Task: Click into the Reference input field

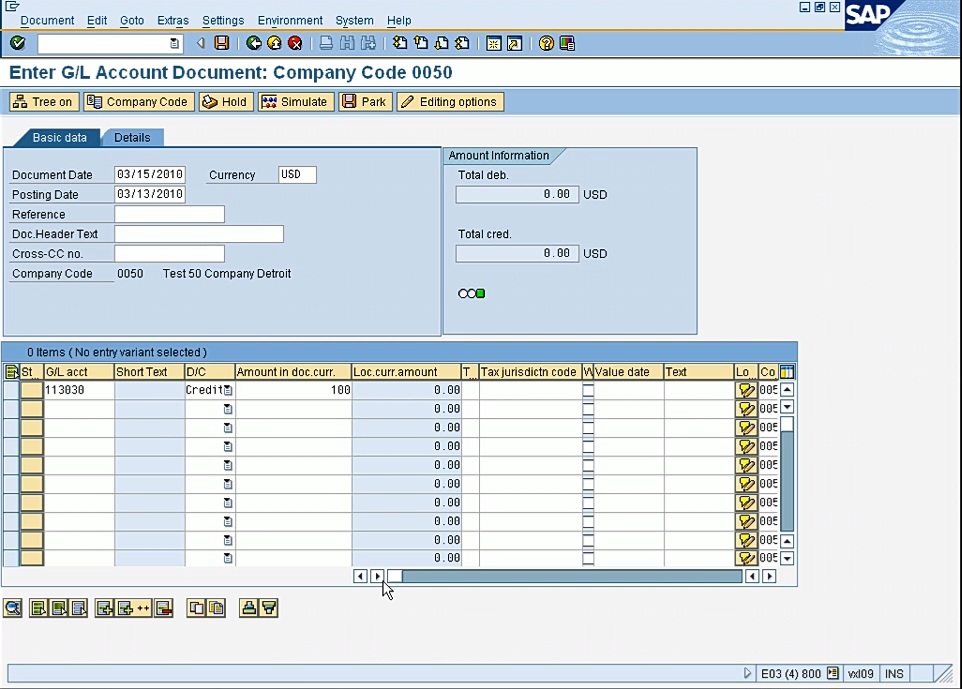Action: point(169,214)
